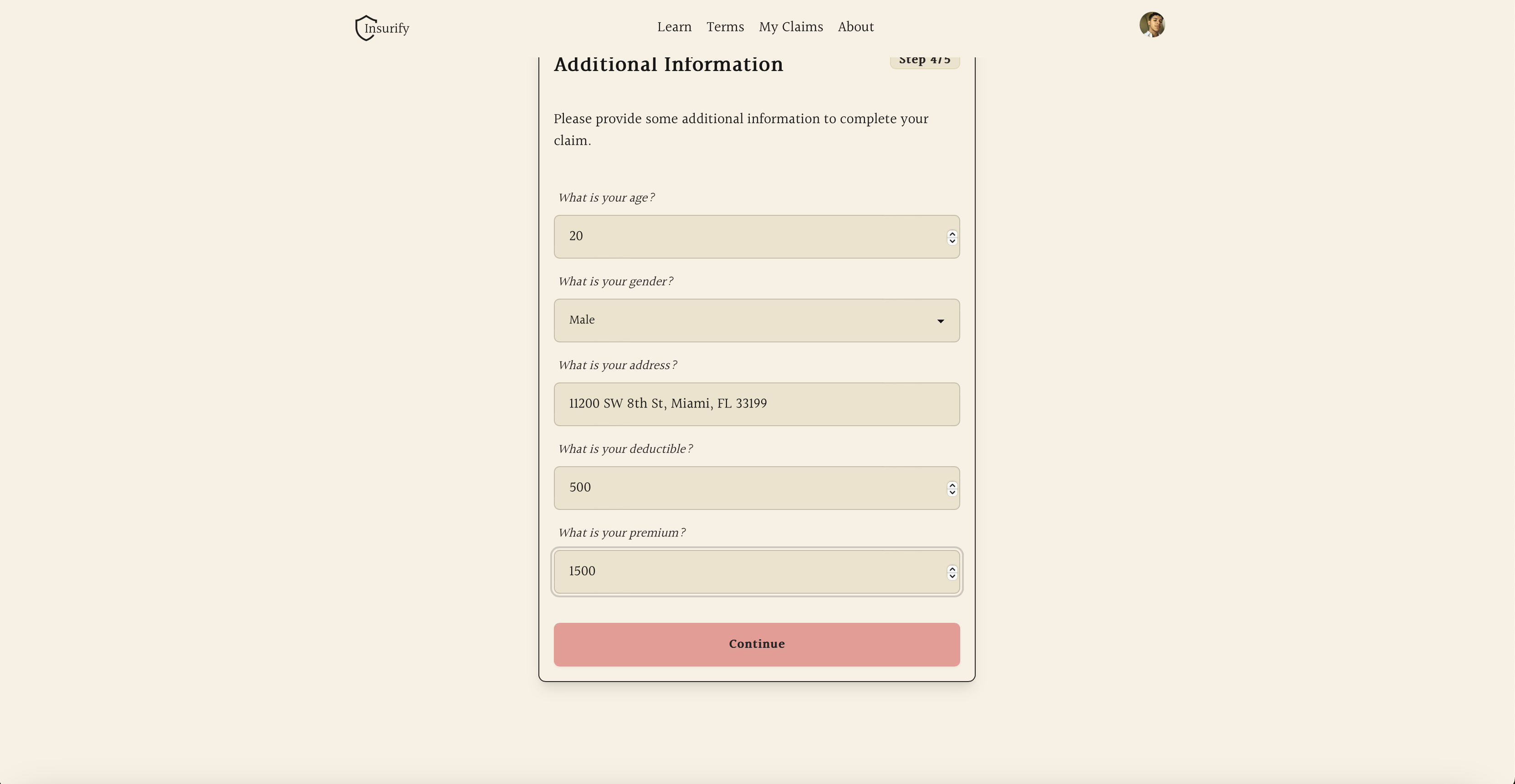Screen dimensions: 1515x784
Task: Navigate to My Claims
Action: coord(790,27)
